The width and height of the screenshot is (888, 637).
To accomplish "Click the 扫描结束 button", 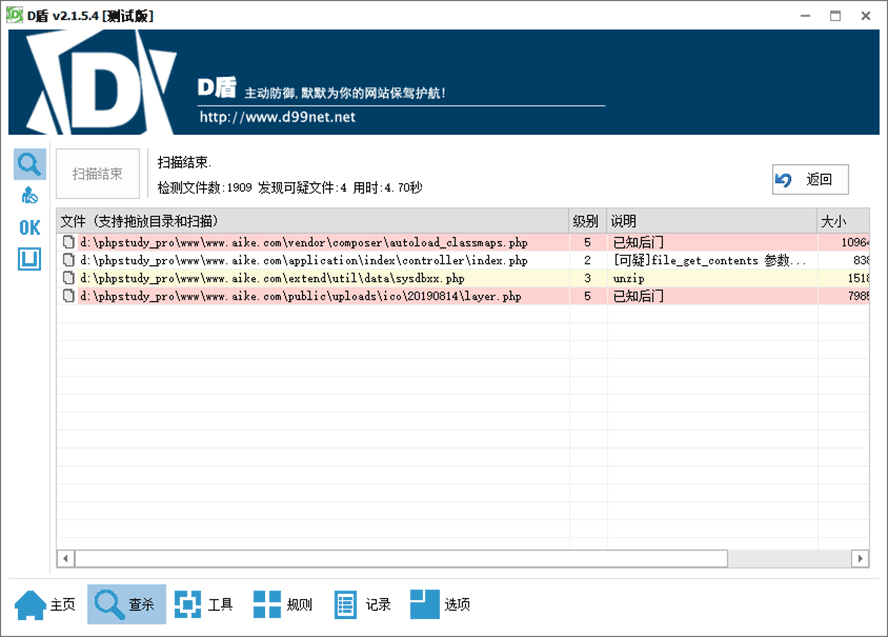I will coord(98,174).
